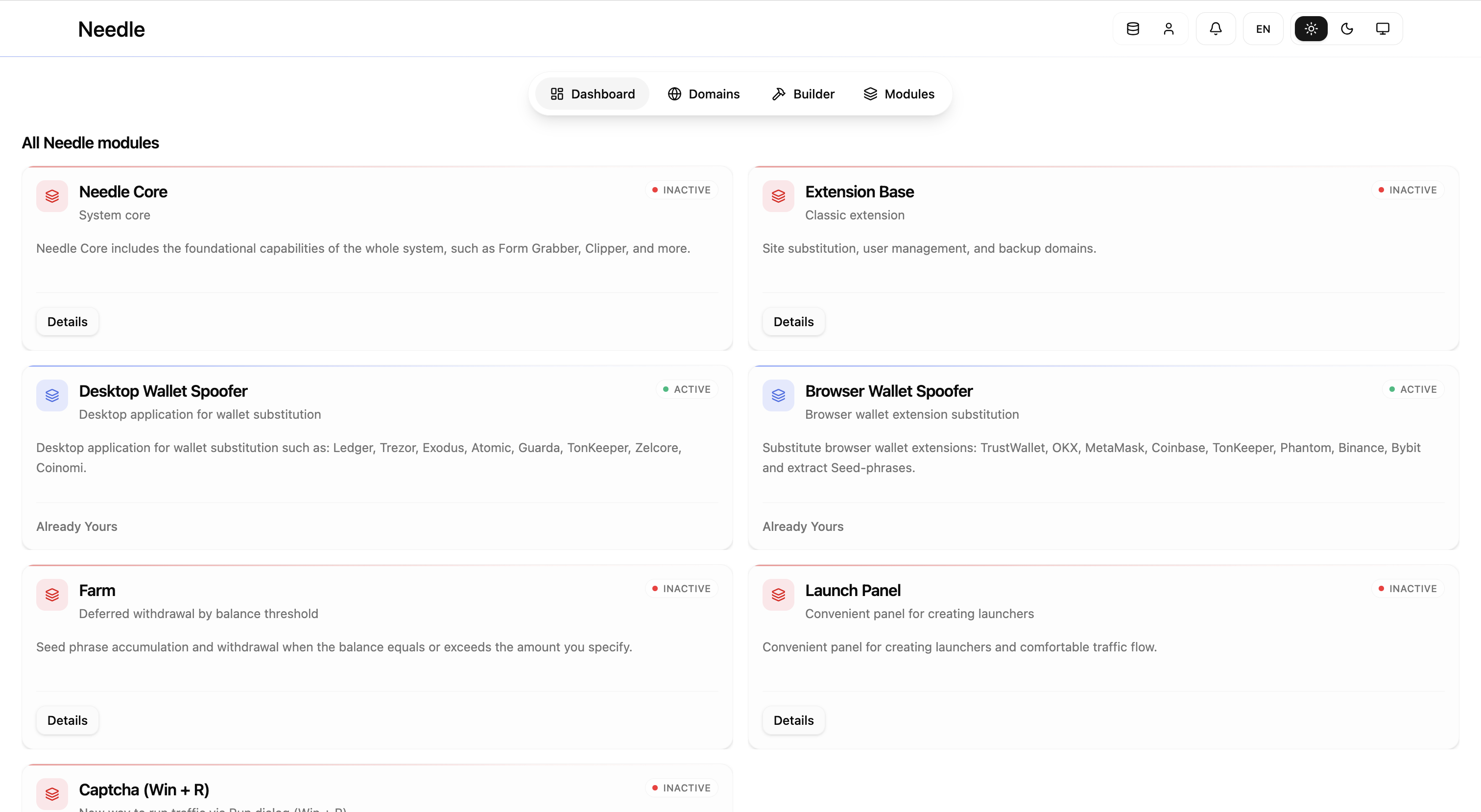Click INACTIVE badge on Extension Base
The image size is (1481, 812).
point(1408,190)
